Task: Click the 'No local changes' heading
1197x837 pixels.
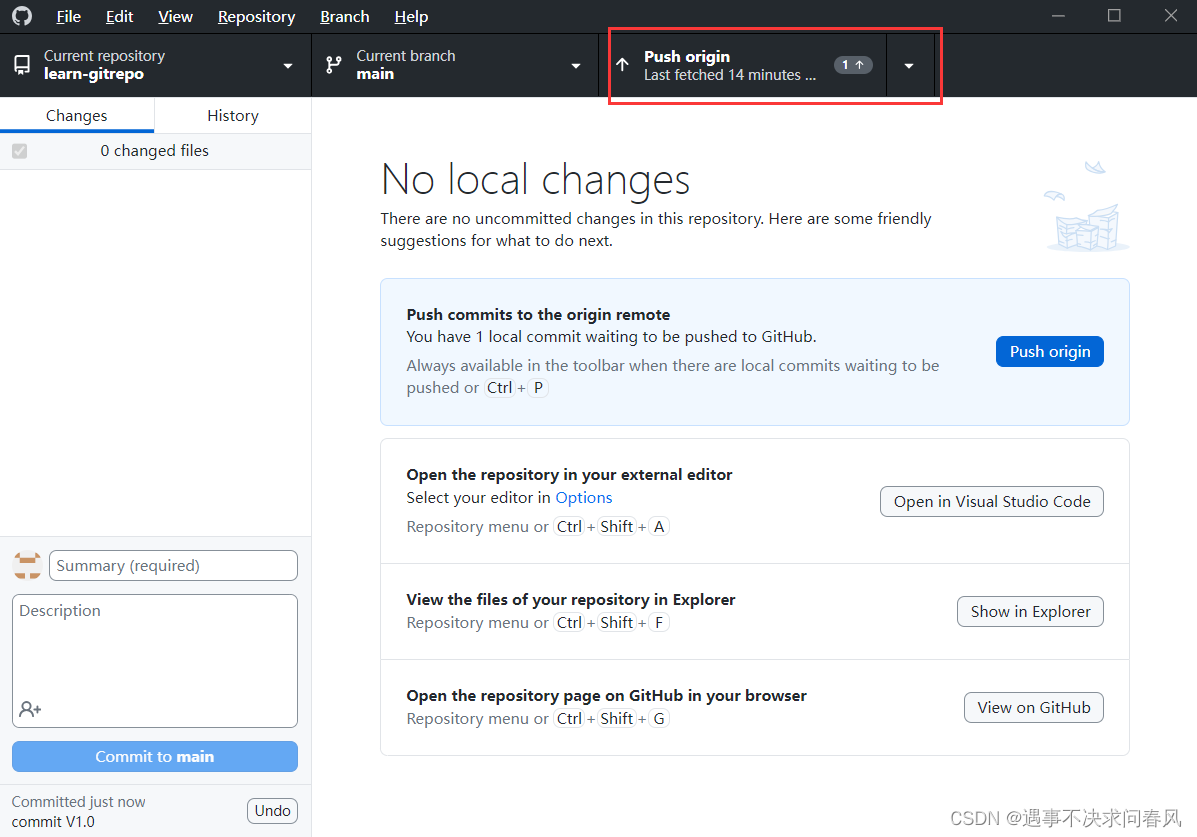Action: point(535,181)
